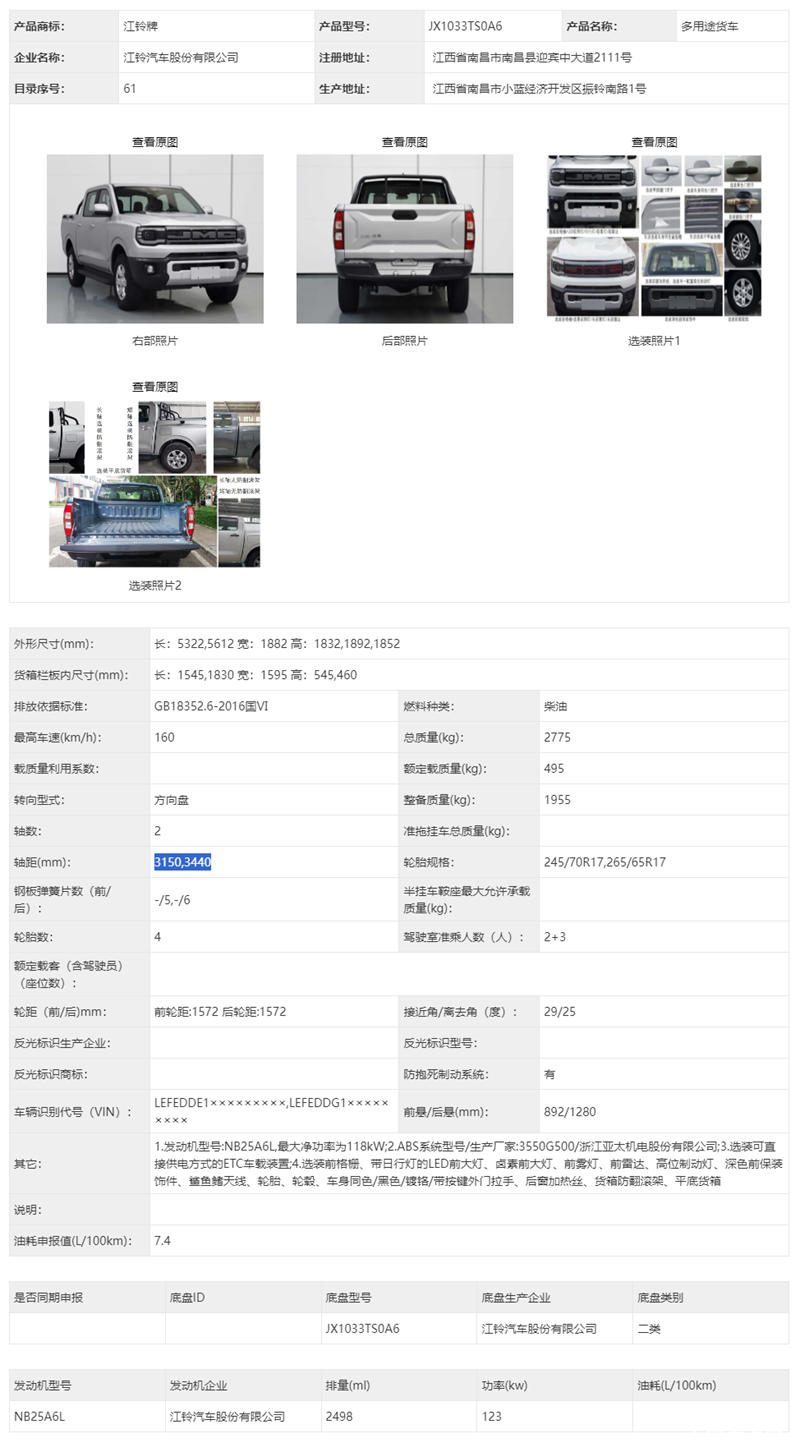Click the 功率(kw) column header
Image resolution: width=800 pixels, height=1452 pixels.
tap(504, 1385)
